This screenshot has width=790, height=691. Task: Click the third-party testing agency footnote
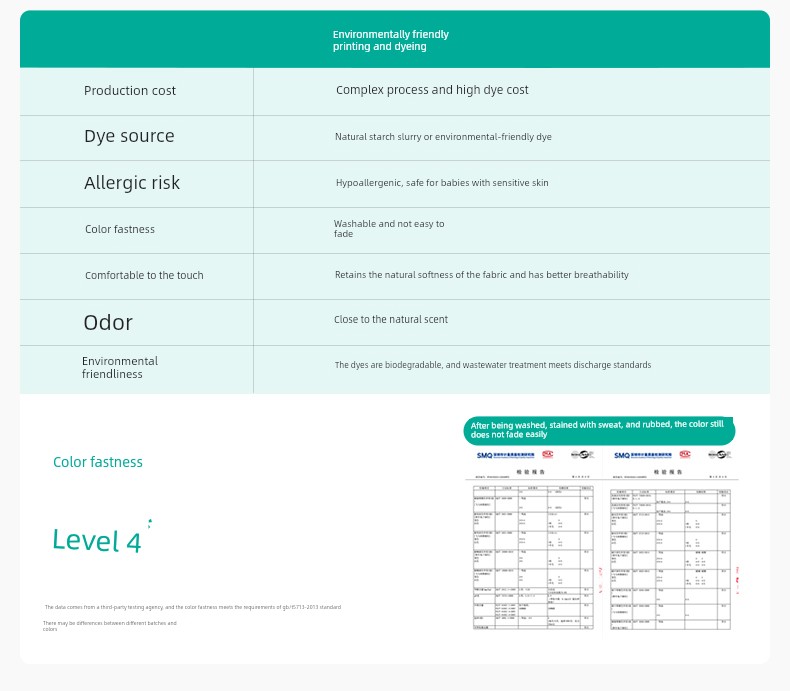193,607
